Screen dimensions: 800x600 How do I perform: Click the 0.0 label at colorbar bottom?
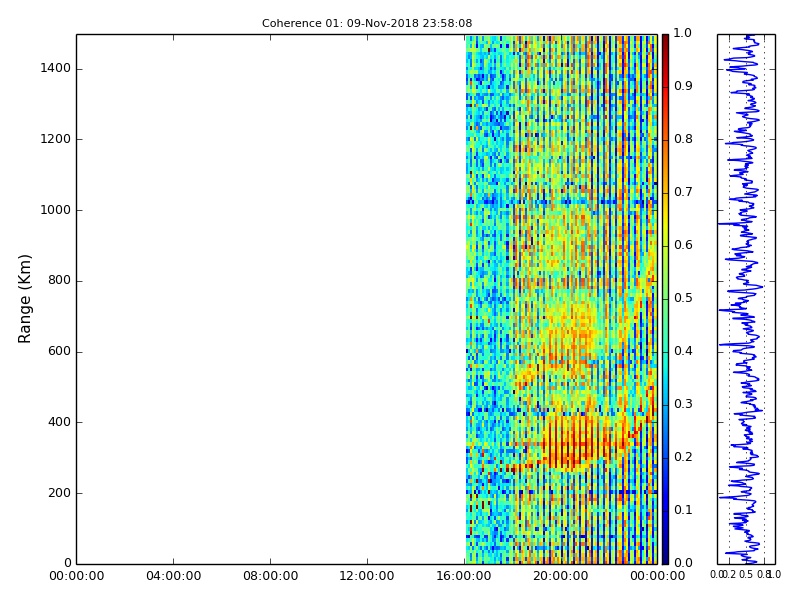[x=683, y=563]
